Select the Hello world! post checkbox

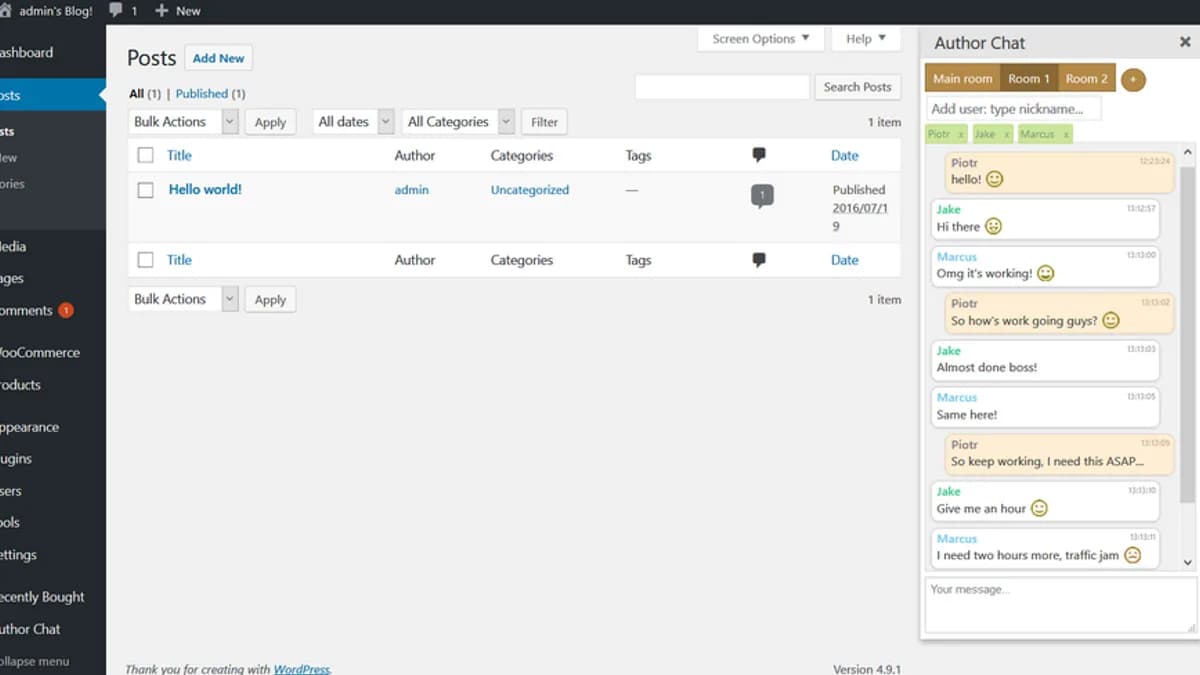pyautogui.click(x=146, y=190)
